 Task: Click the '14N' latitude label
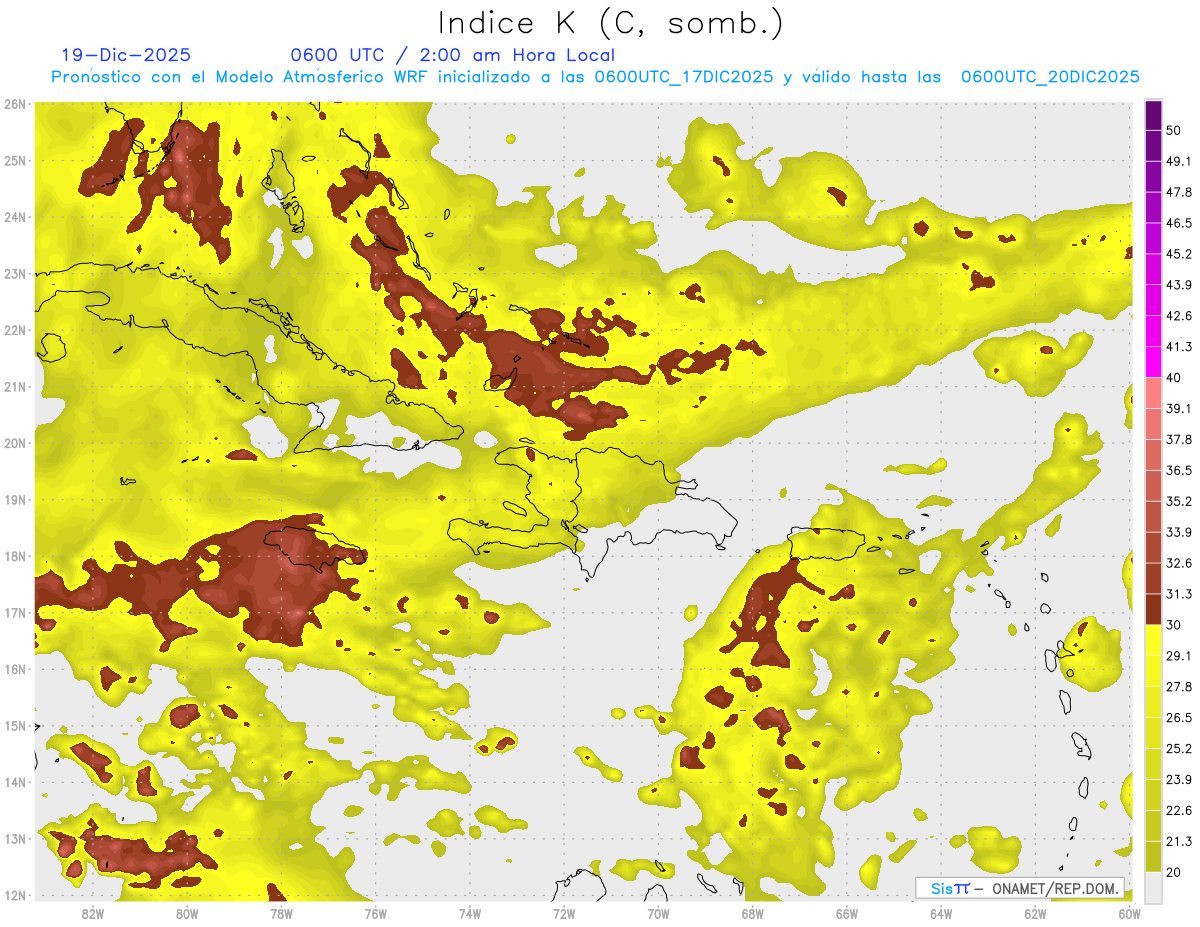[14, 782]
